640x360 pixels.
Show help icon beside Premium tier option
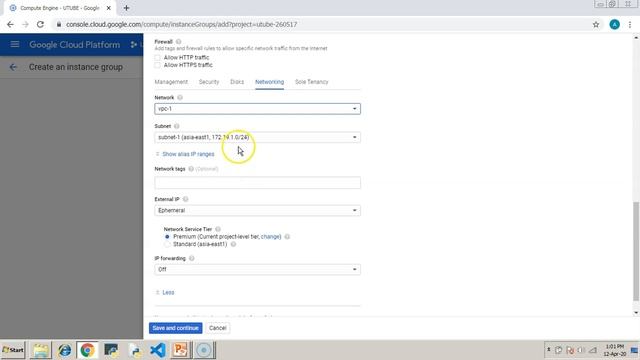[x=287, y=237]
